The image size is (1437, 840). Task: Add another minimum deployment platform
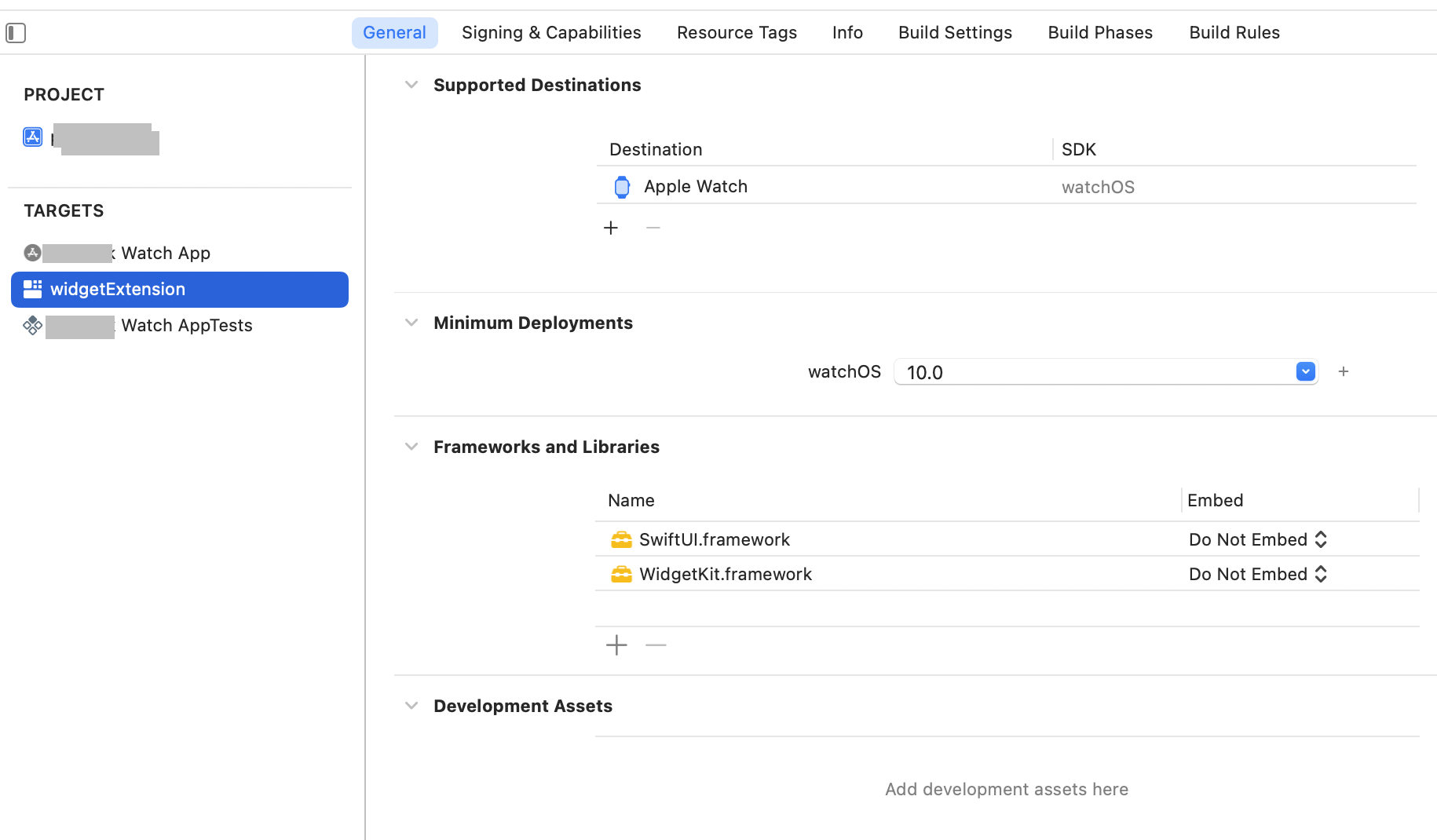pos(1344,371)
